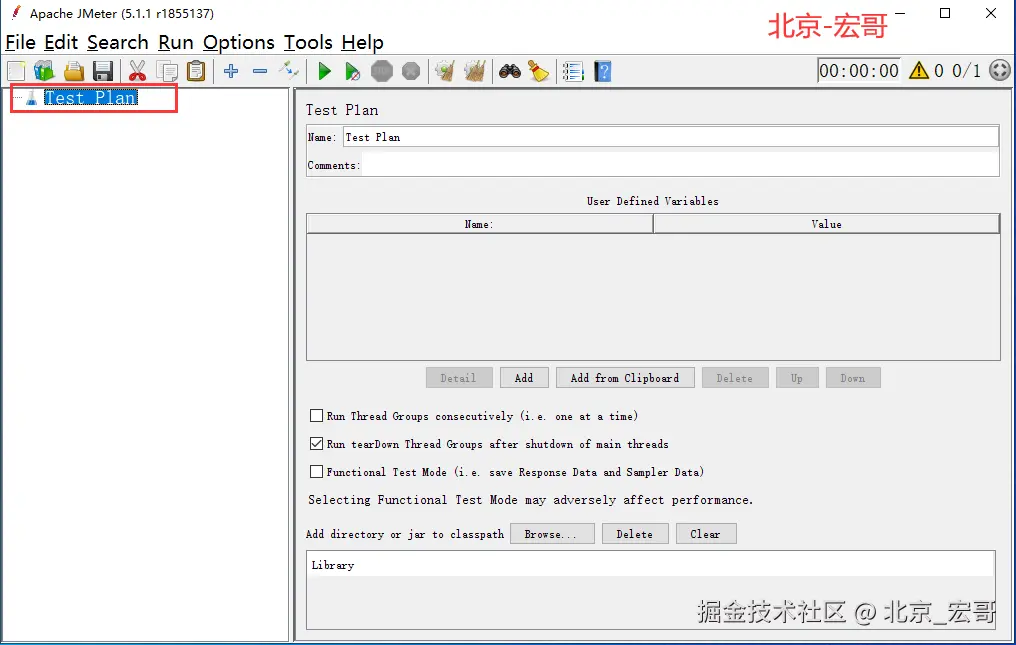Image resolution: width=1016 pixels, height=645 pixels.
Task: Click the Help question mark icon
Action: pos(602,71)
